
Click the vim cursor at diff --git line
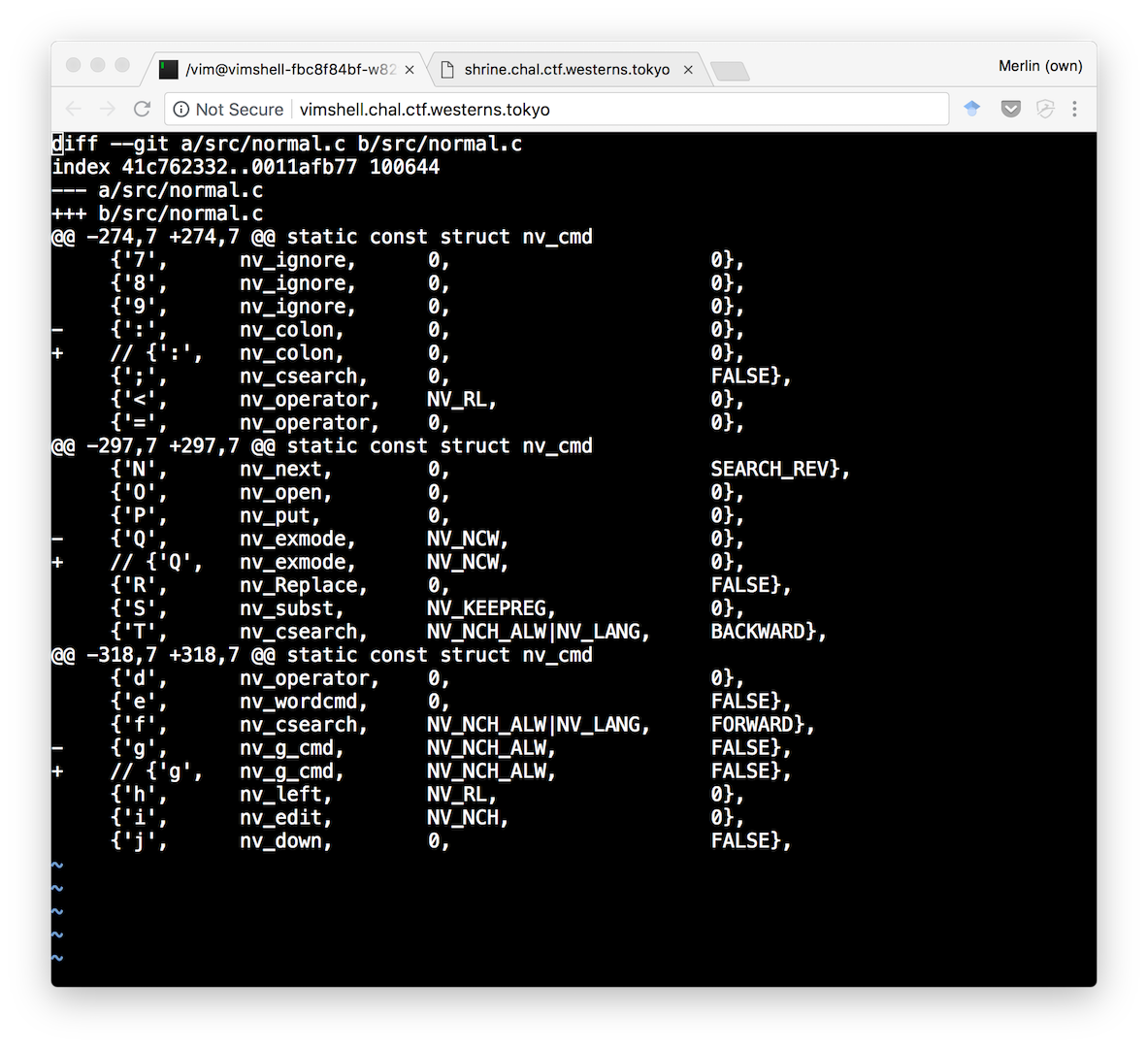coord(57,144)
